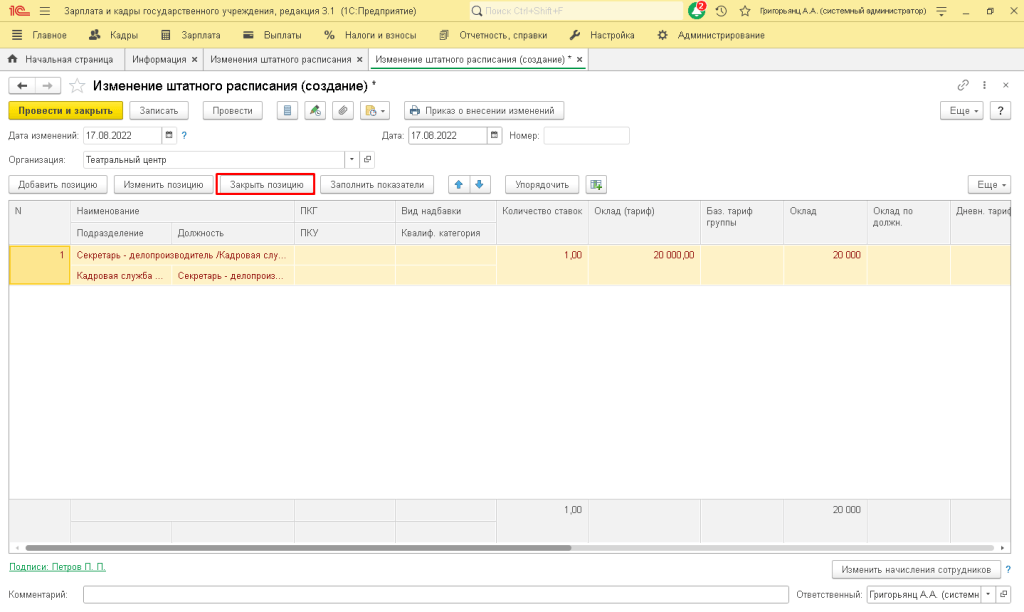This screenshot has height=612, width=1024.
Task: Click the notifications bell icon
Action: click(x=697, y=11)
